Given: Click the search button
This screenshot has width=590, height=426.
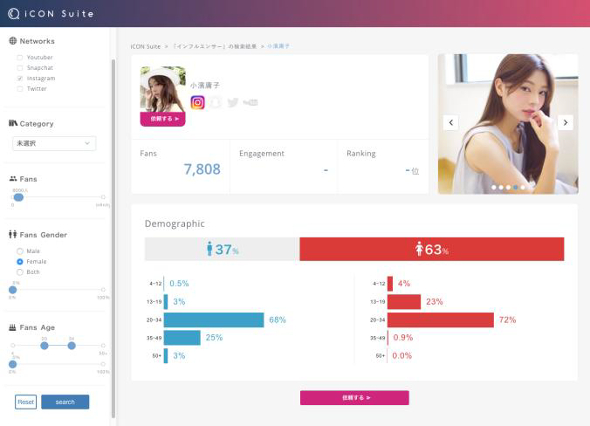Looking at the screenshot, I should click(65, 402).
